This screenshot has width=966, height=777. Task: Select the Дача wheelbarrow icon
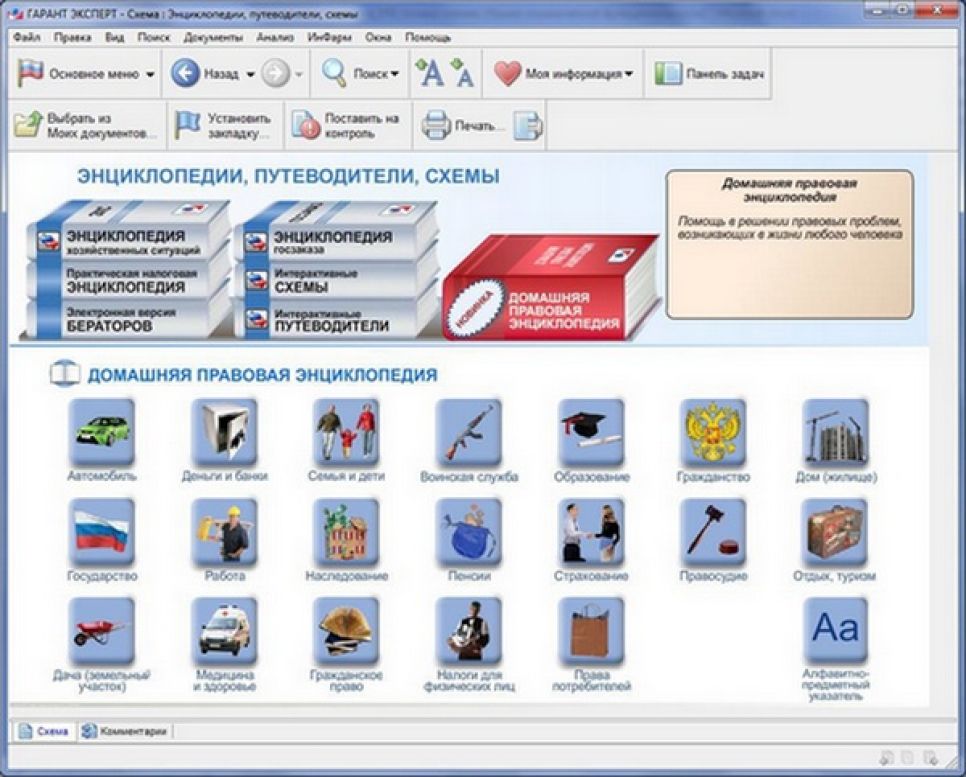(x=102, y=630)
